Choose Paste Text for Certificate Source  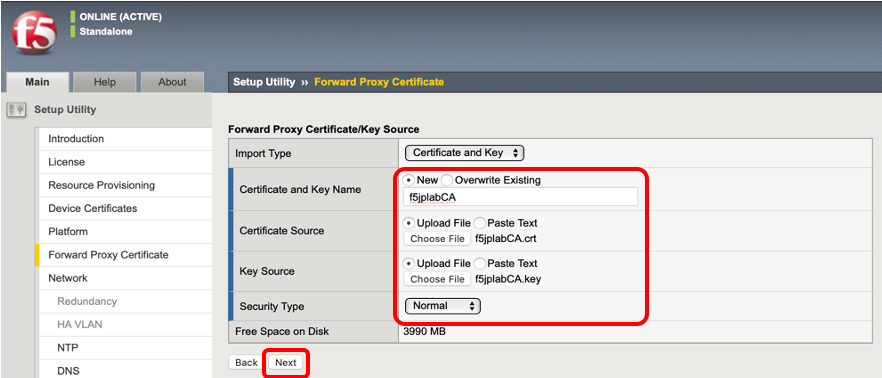click(480, 223)
